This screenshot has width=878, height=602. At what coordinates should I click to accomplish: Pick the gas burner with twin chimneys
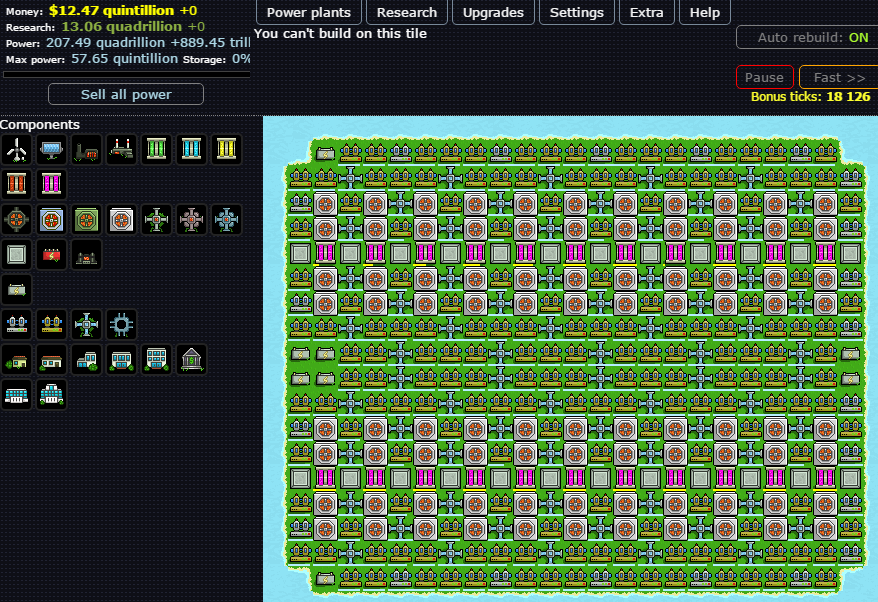(x=122, y=150)
